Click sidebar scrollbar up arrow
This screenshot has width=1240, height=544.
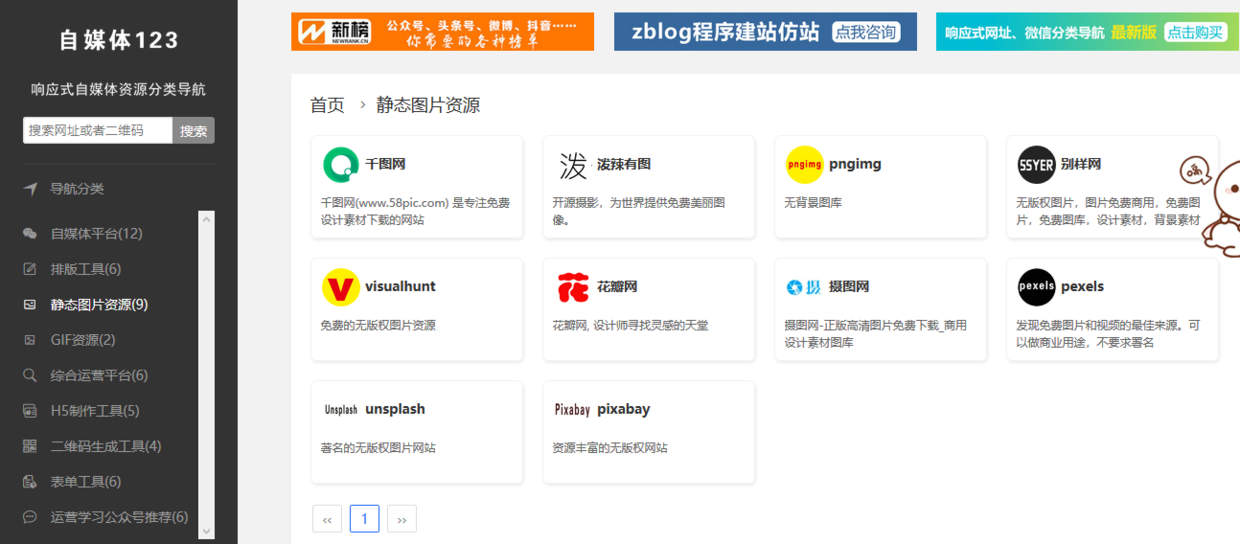(x=207, y=219)
